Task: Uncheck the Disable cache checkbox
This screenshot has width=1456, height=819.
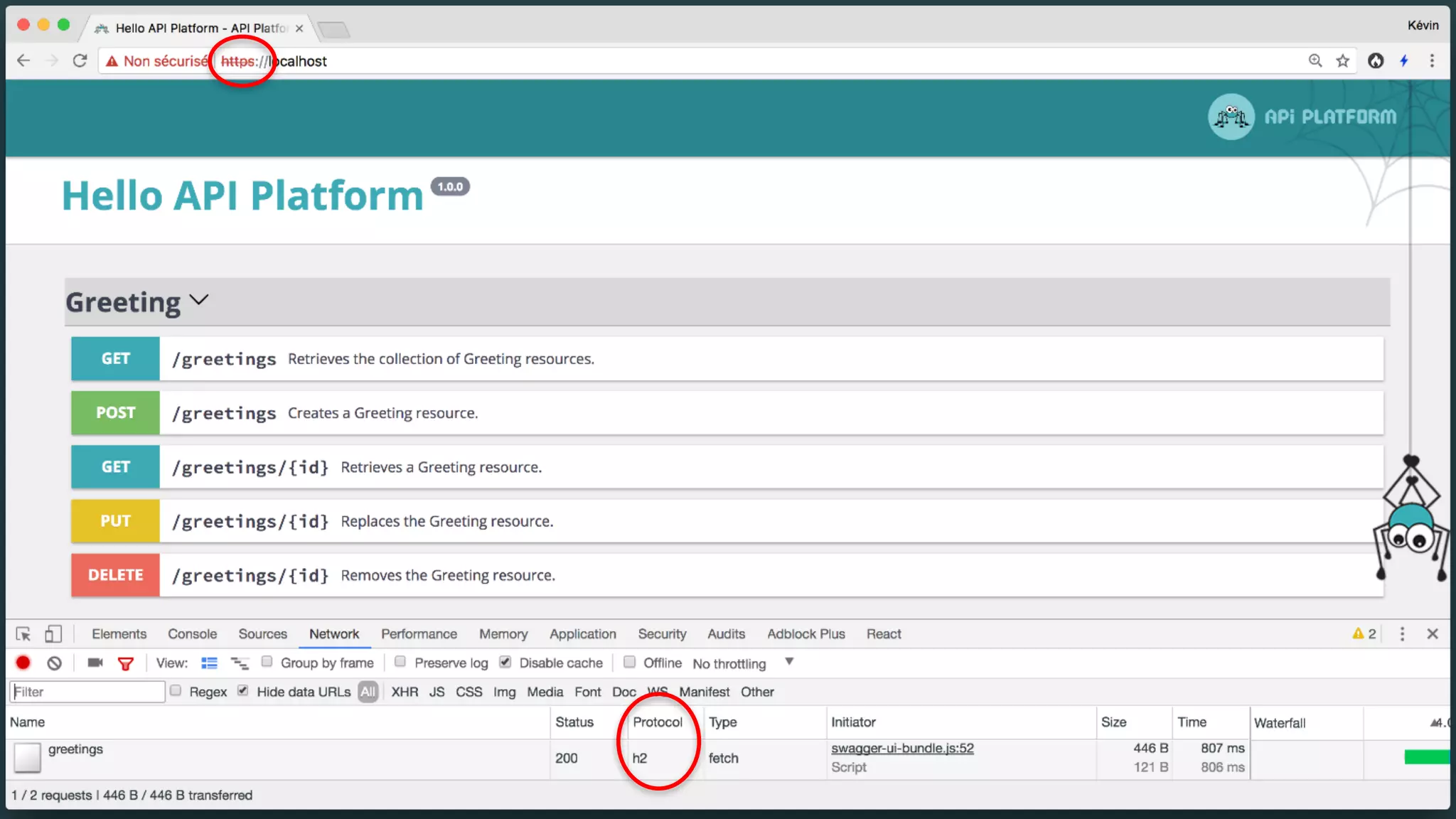Action: pos(505,662)
